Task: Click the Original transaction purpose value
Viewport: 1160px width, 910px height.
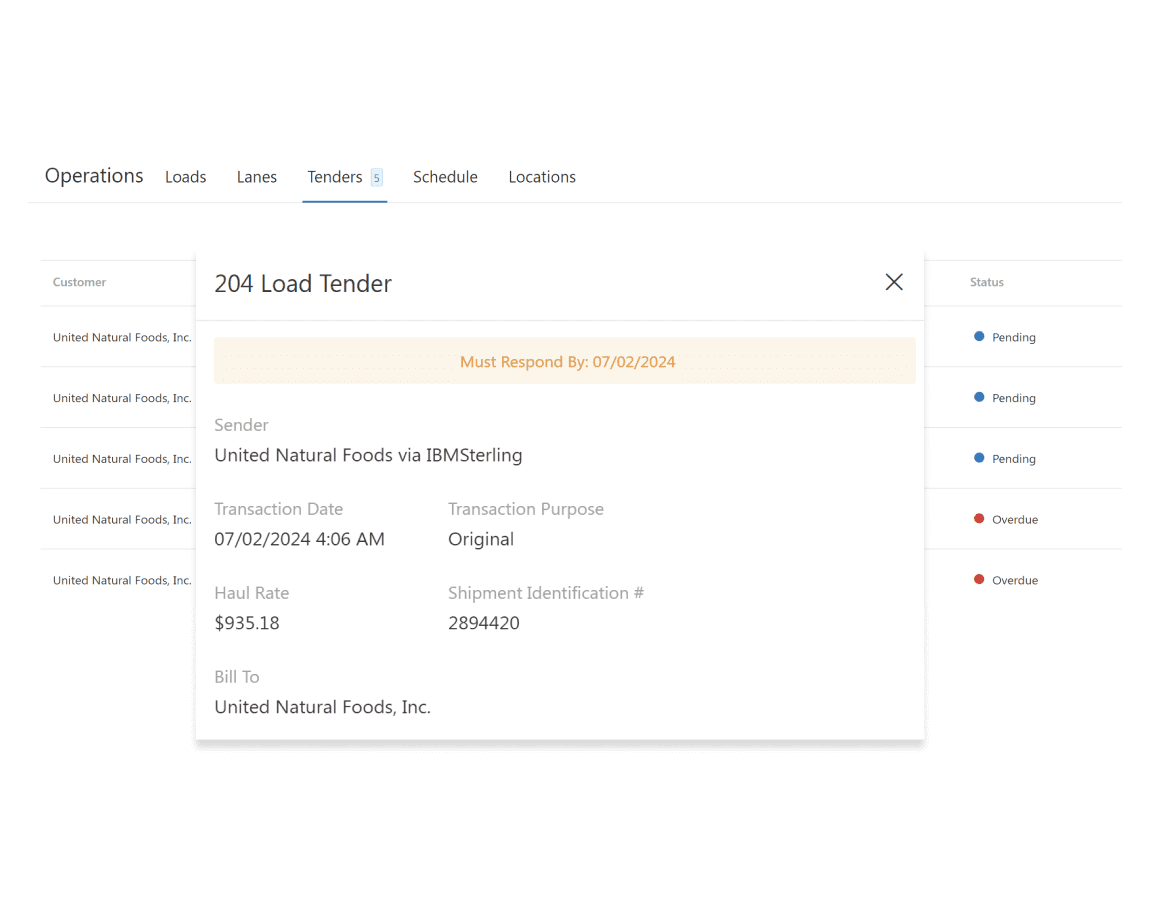Action: click(x=480, y=539)
